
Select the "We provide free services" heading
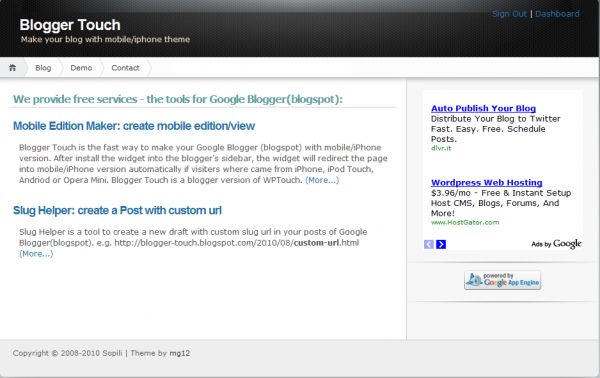pyautogui.click(x=178, y=99)
